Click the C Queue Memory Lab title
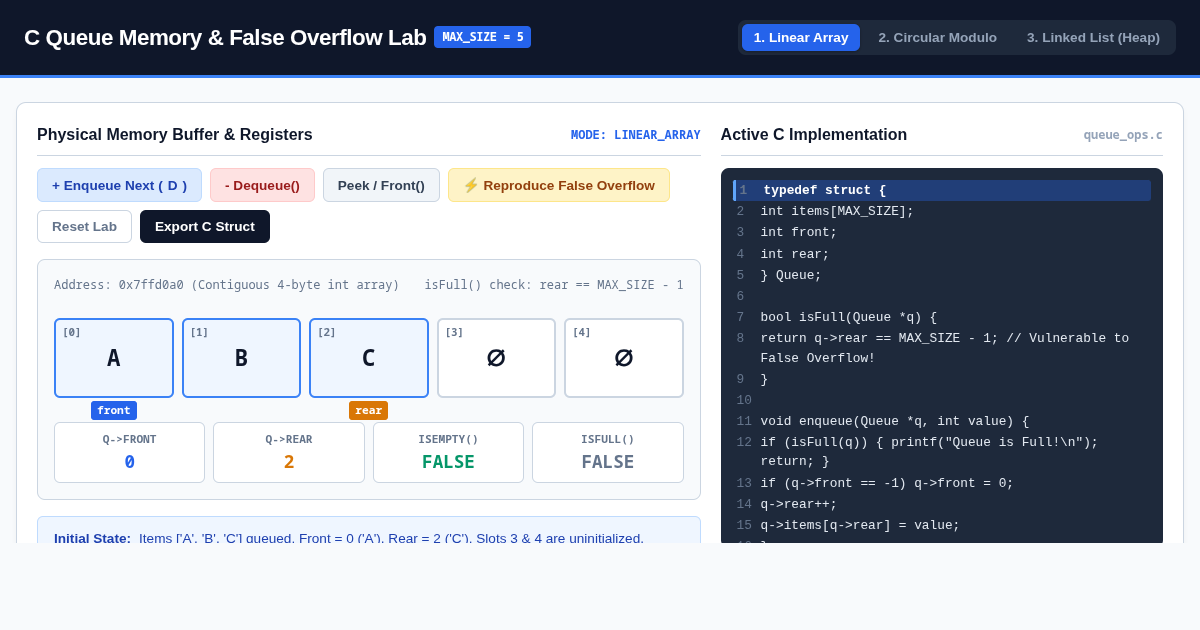The image size is (1200, 630). [225, 38]
